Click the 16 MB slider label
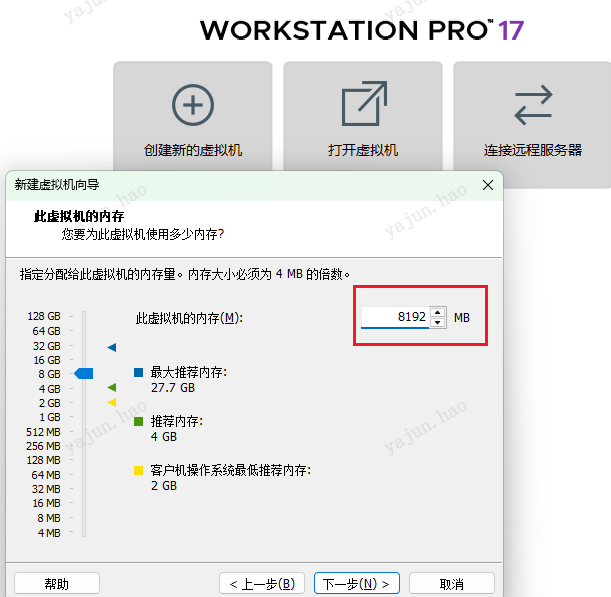 46,503
